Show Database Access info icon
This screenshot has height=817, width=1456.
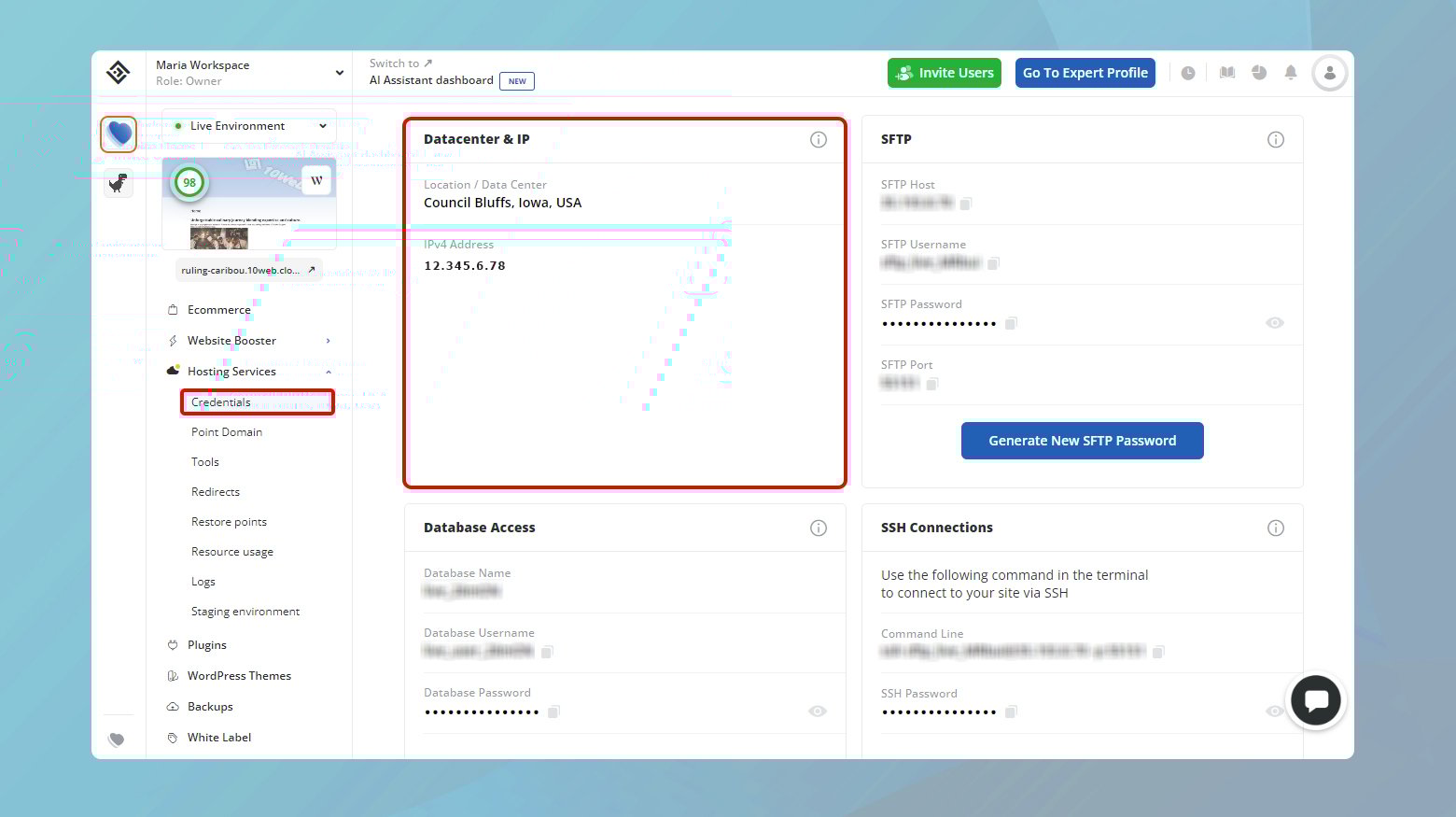click(x=819, y=528)
